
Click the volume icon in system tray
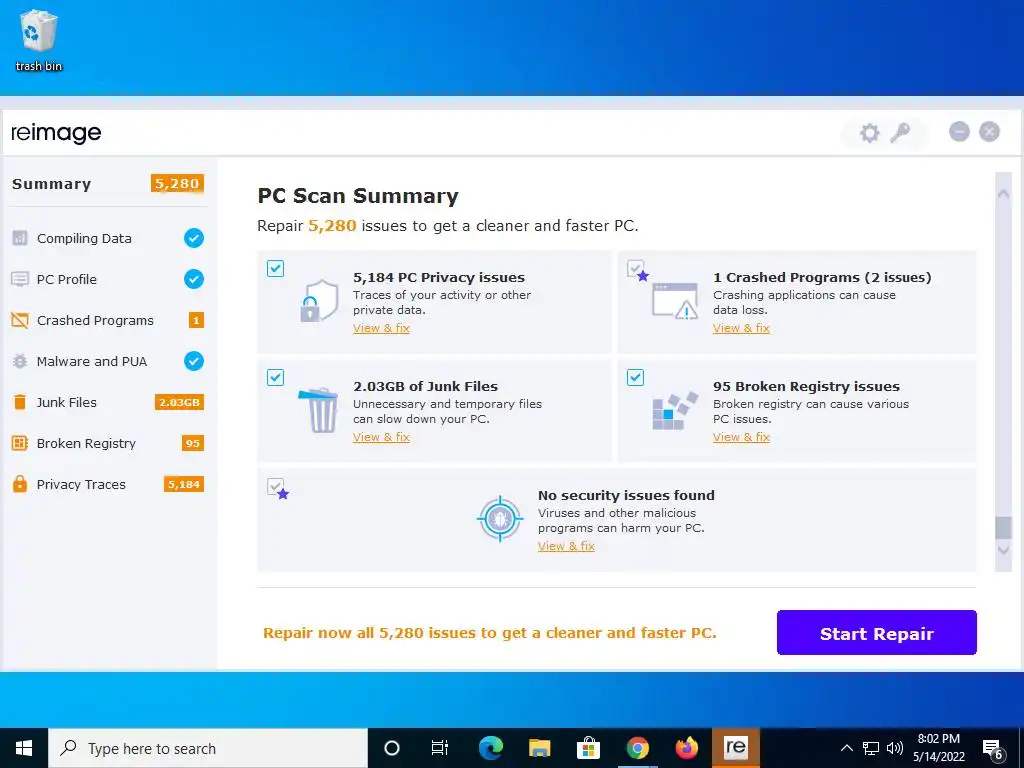895,748
